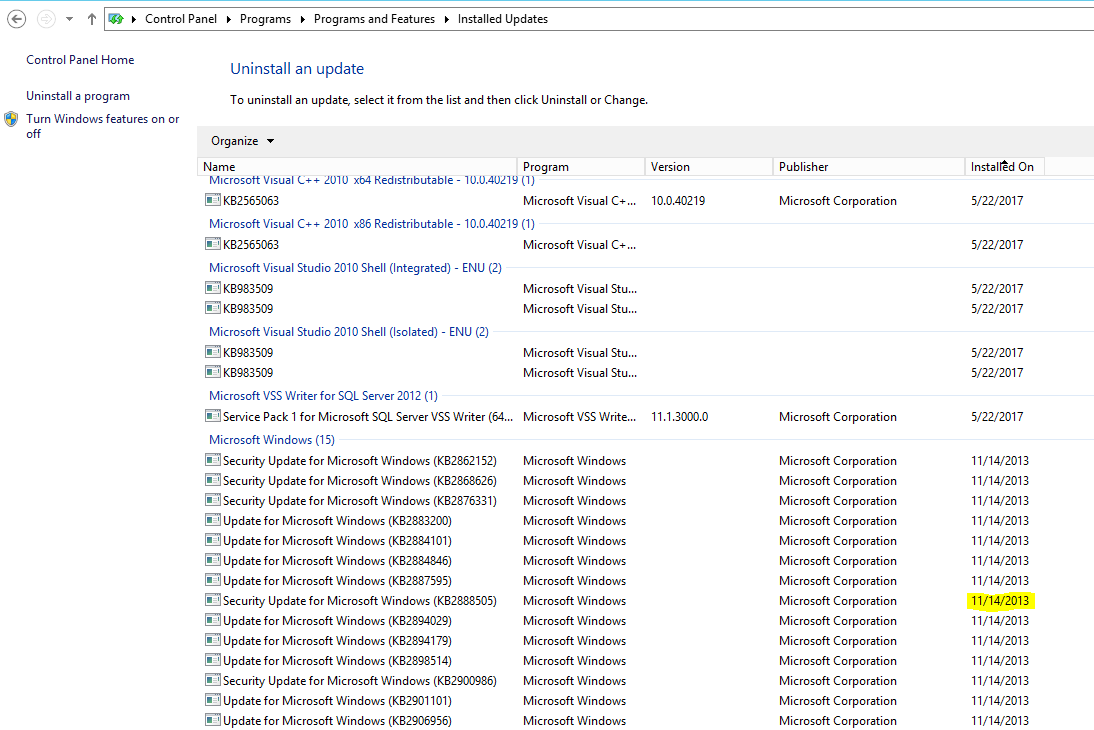Click the icon beside SQL Server VSS Writer Service Pack
This screenshot has height=730, width=1094.
212,416
